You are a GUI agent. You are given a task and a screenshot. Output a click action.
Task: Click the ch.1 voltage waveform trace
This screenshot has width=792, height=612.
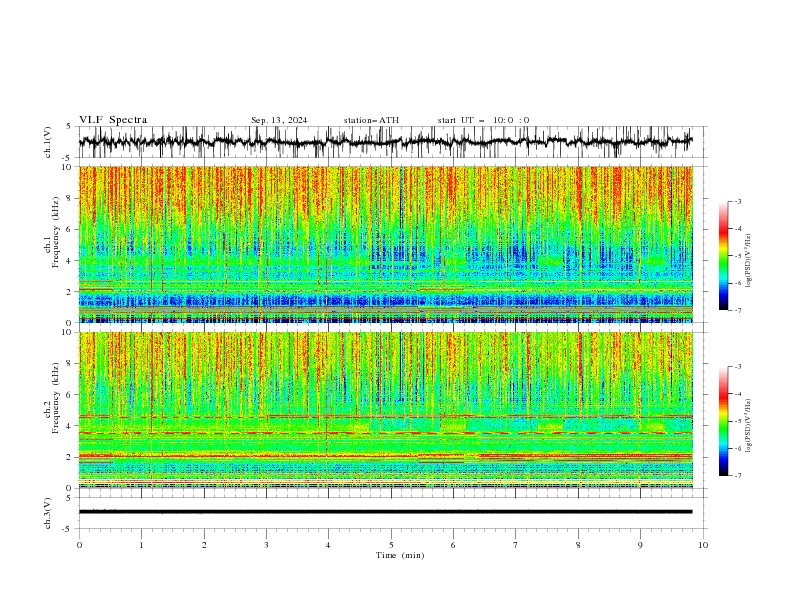pyautogui.click(x=385, y=142)
